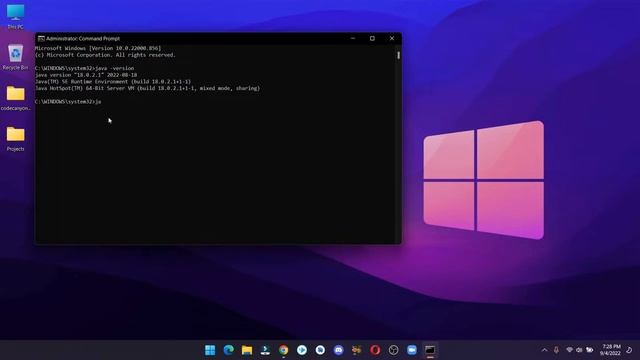Open the round white taskbar app left of Discord
The image size is (640, 360).
click(320, 350)
